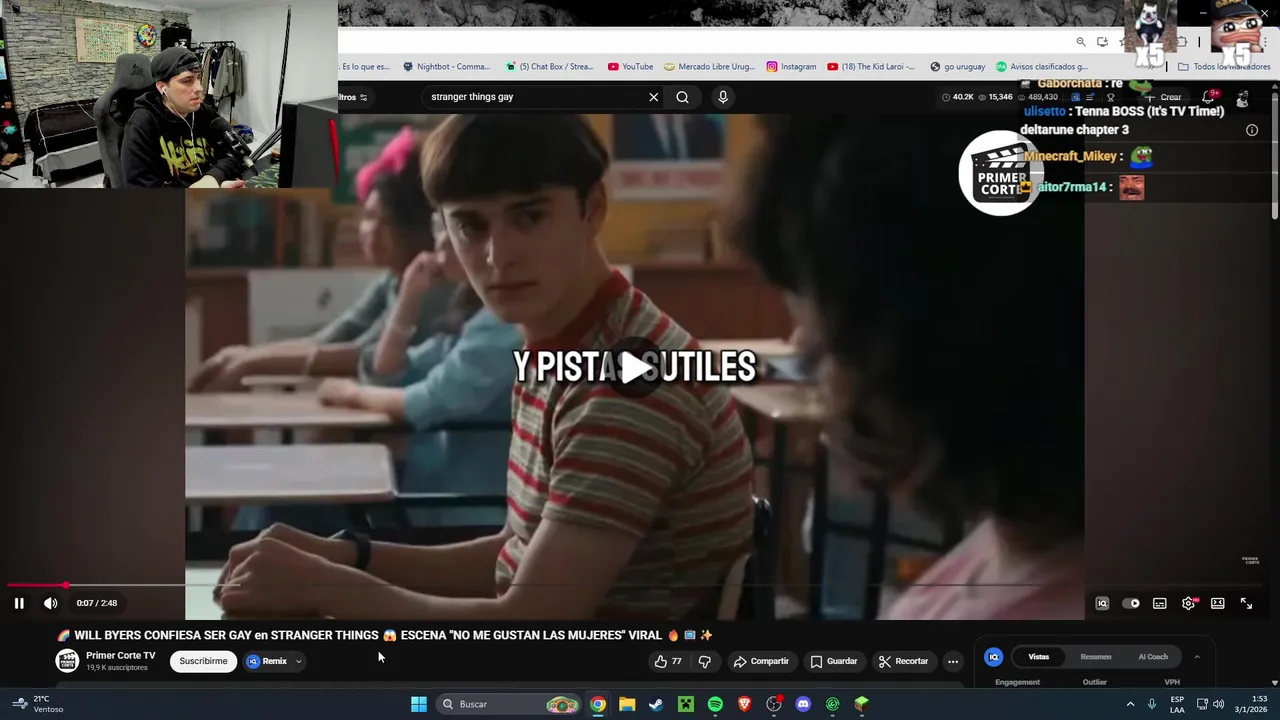The width and height of the screenshot is (1280, 720).
Task: Start voice search with the microphone
Action: [723, 97]
